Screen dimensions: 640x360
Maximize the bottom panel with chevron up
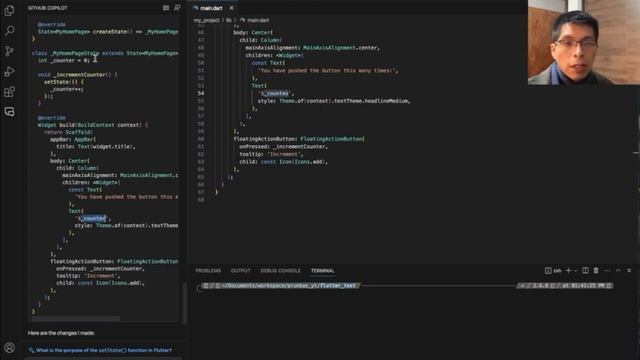pyautogui.click(x=618, y=271)
